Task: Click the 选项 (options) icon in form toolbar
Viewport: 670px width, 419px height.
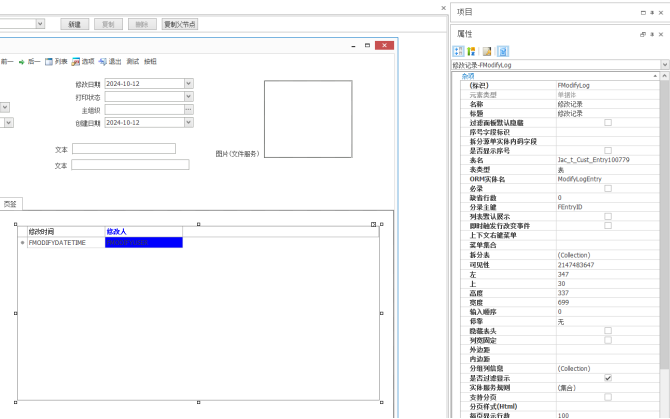Action: tap(76, 61)
